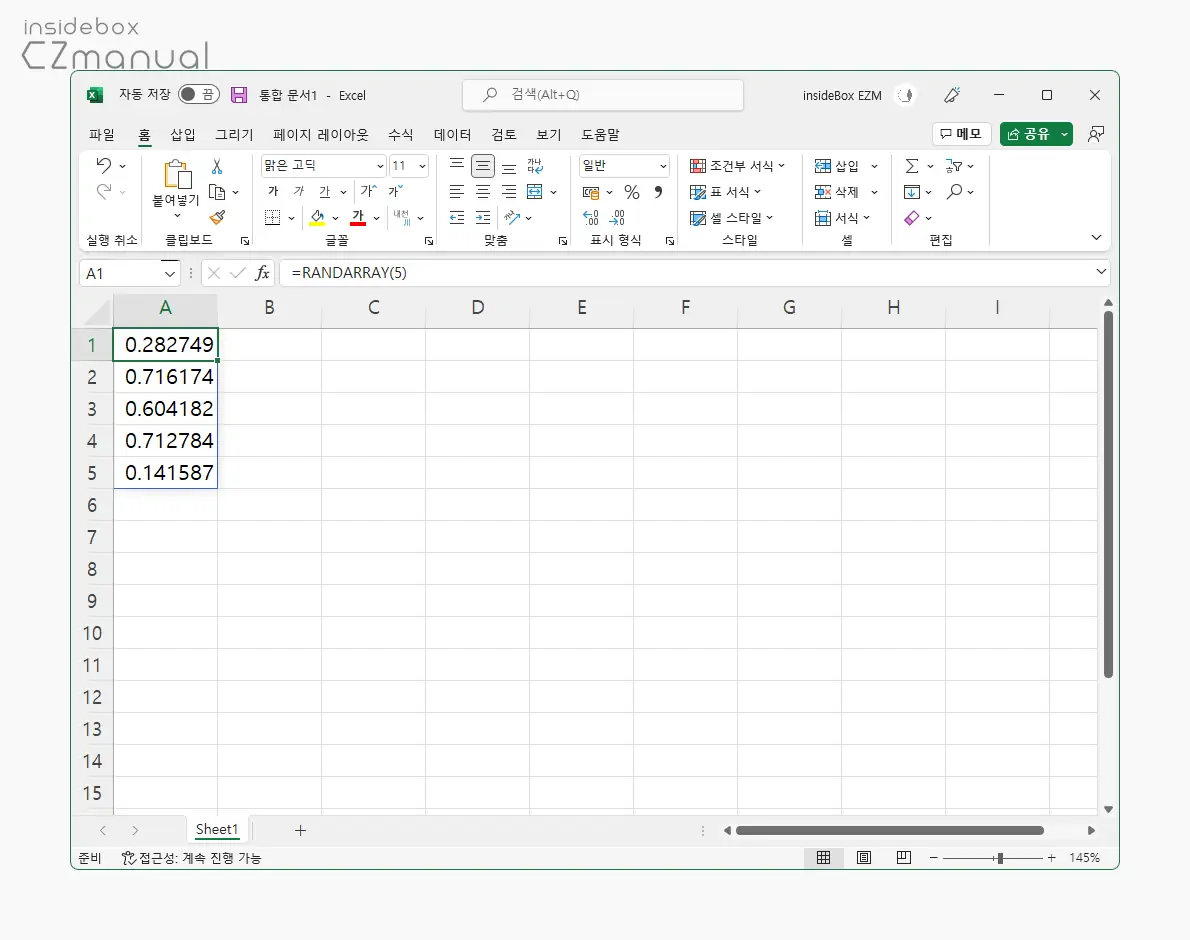This screenshot has height=940, width=1190.
Task: Open the 공유 share dropdown arrow
Action: click(1064, 134)
